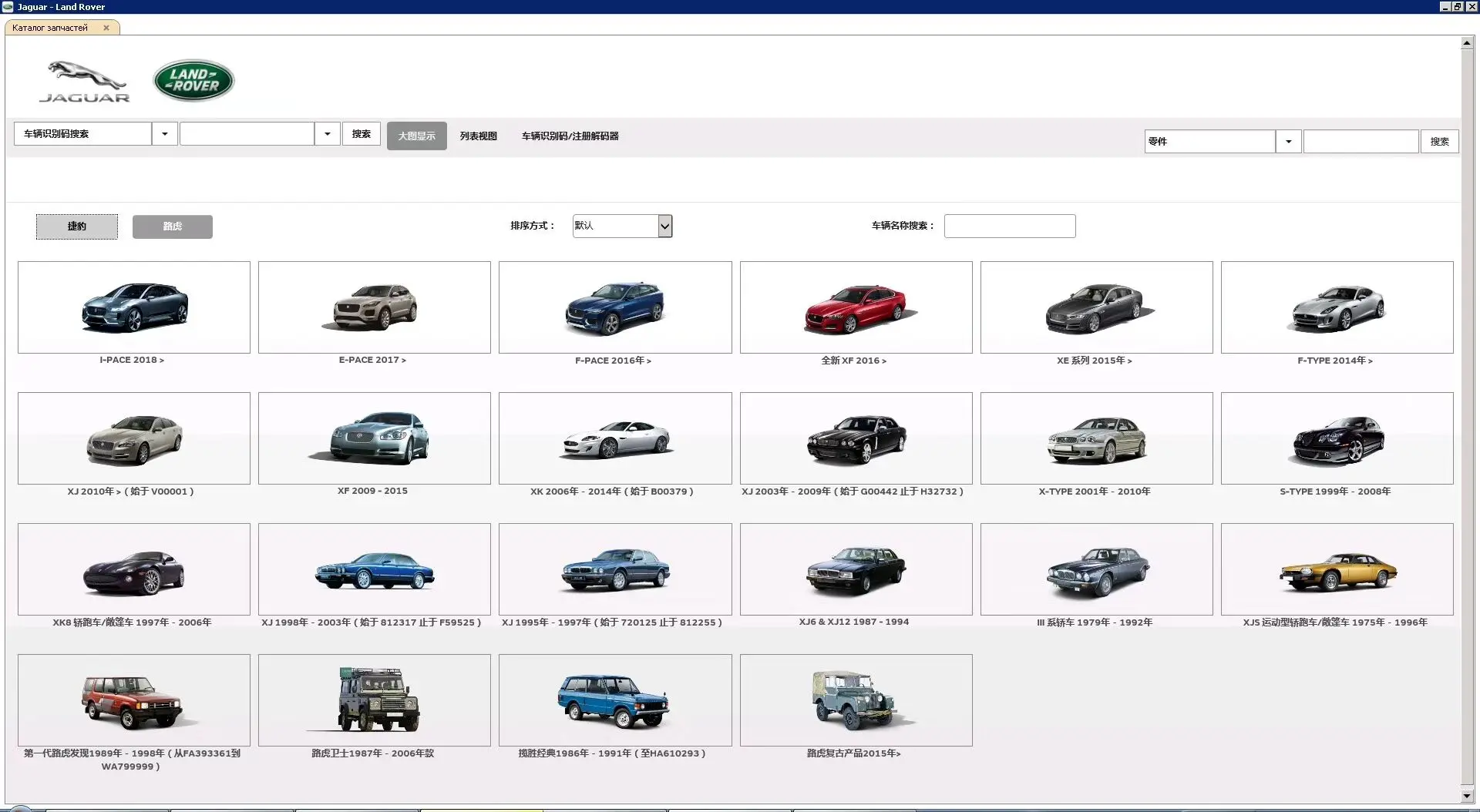
Task: Expand the 车辆识别码搜索 search type dropdown
Action: tap(164, 134)
